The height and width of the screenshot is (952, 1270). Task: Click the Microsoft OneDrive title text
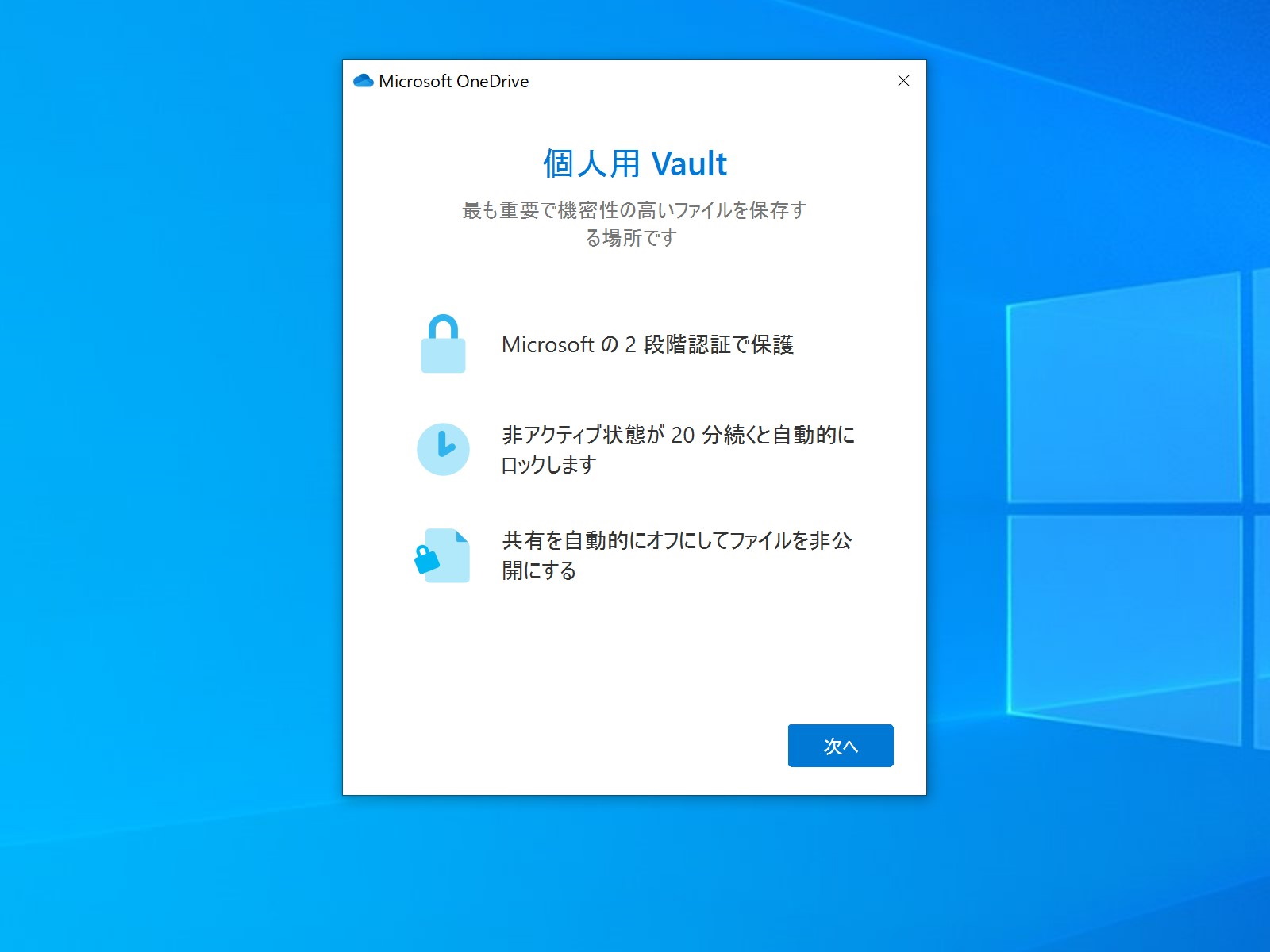(x=455, y=80)
